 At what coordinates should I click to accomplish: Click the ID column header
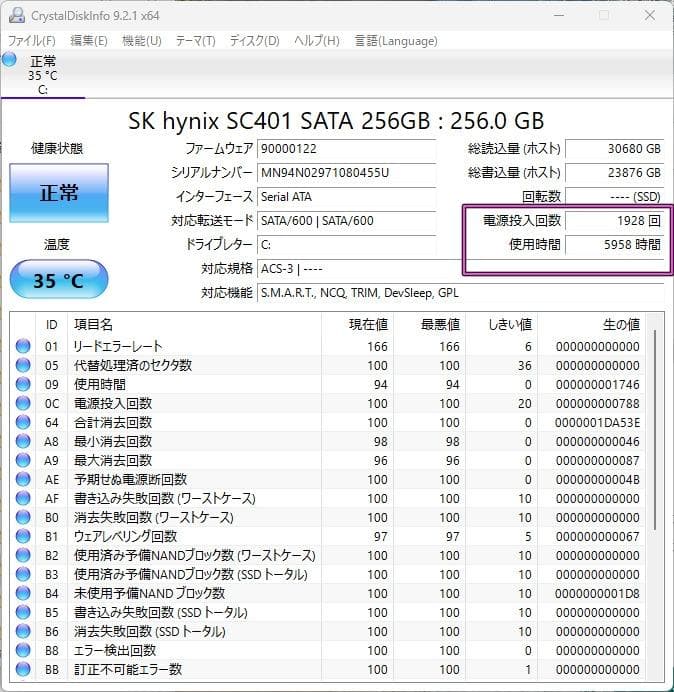(52, 325)
